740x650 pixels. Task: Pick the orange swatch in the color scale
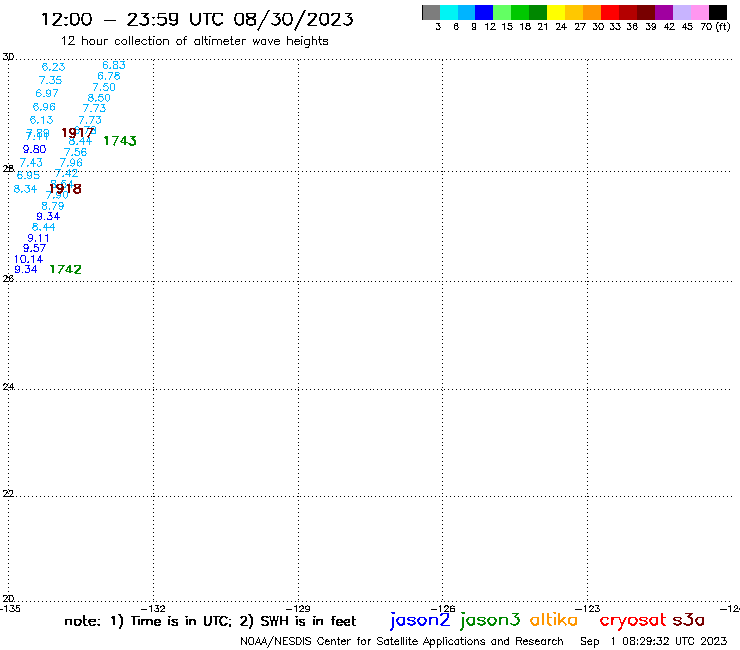coord(592,12)
